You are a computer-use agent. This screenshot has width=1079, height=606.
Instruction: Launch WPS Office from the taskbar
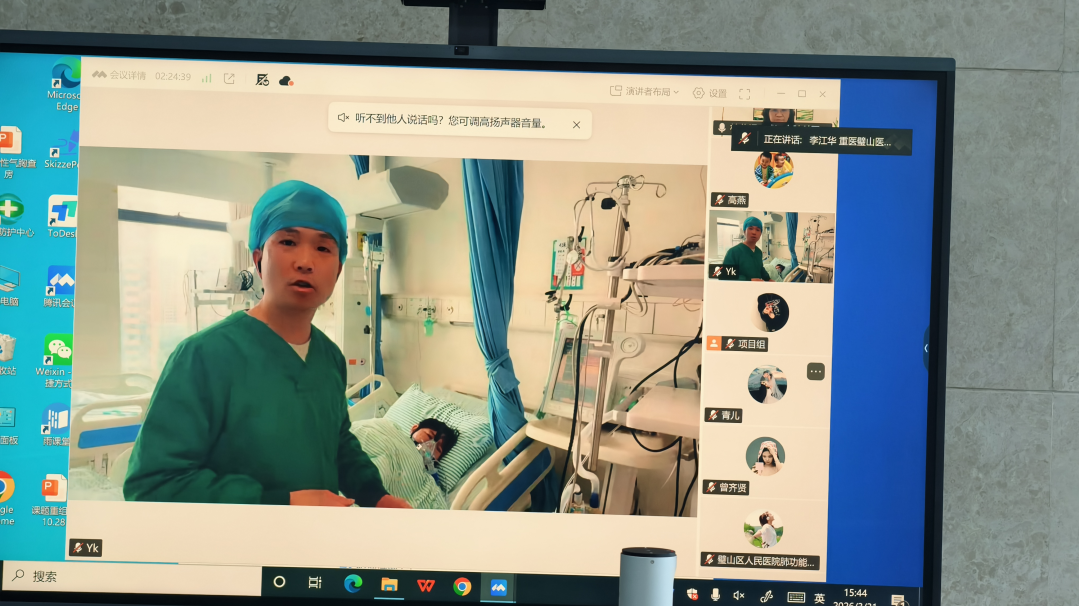coord(426,585)
